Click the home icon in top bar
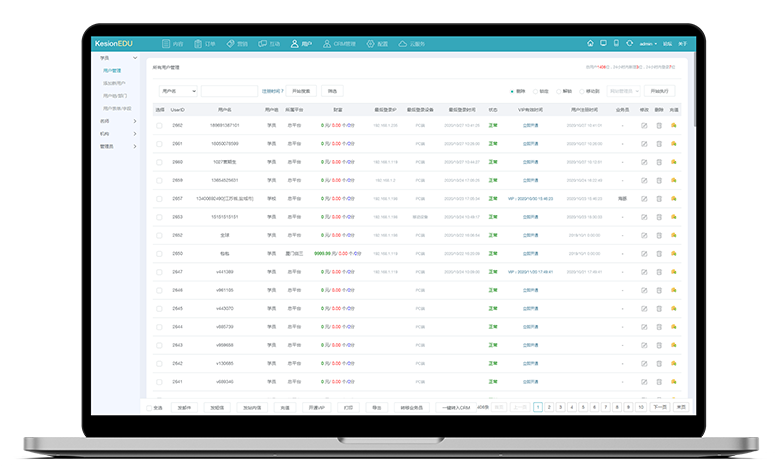This screenshot has height=470, width=781. click(590, 44)
